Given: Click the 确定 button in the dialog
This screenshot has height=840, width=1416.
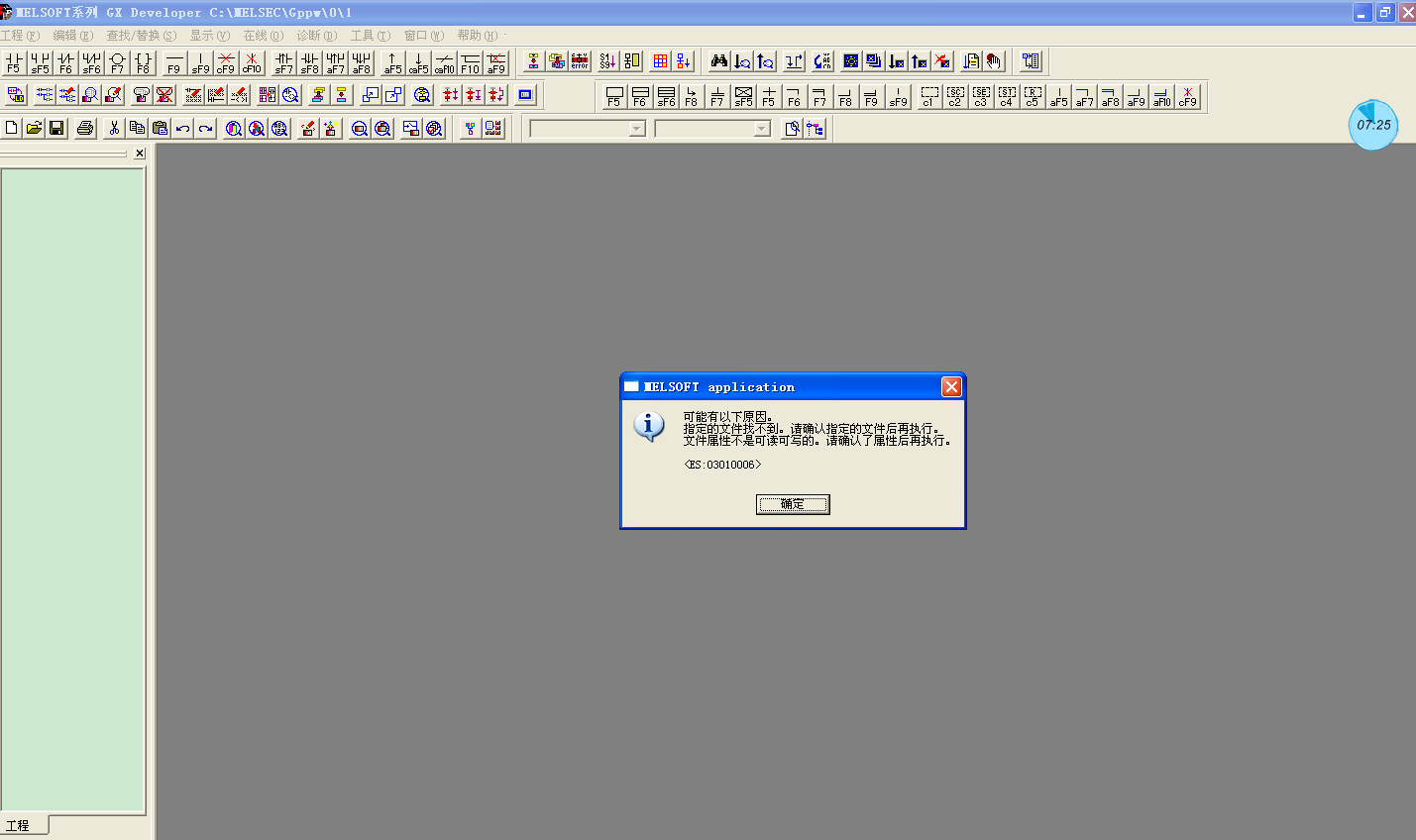Looking at the screenshot, I should [x=793, y=504].
